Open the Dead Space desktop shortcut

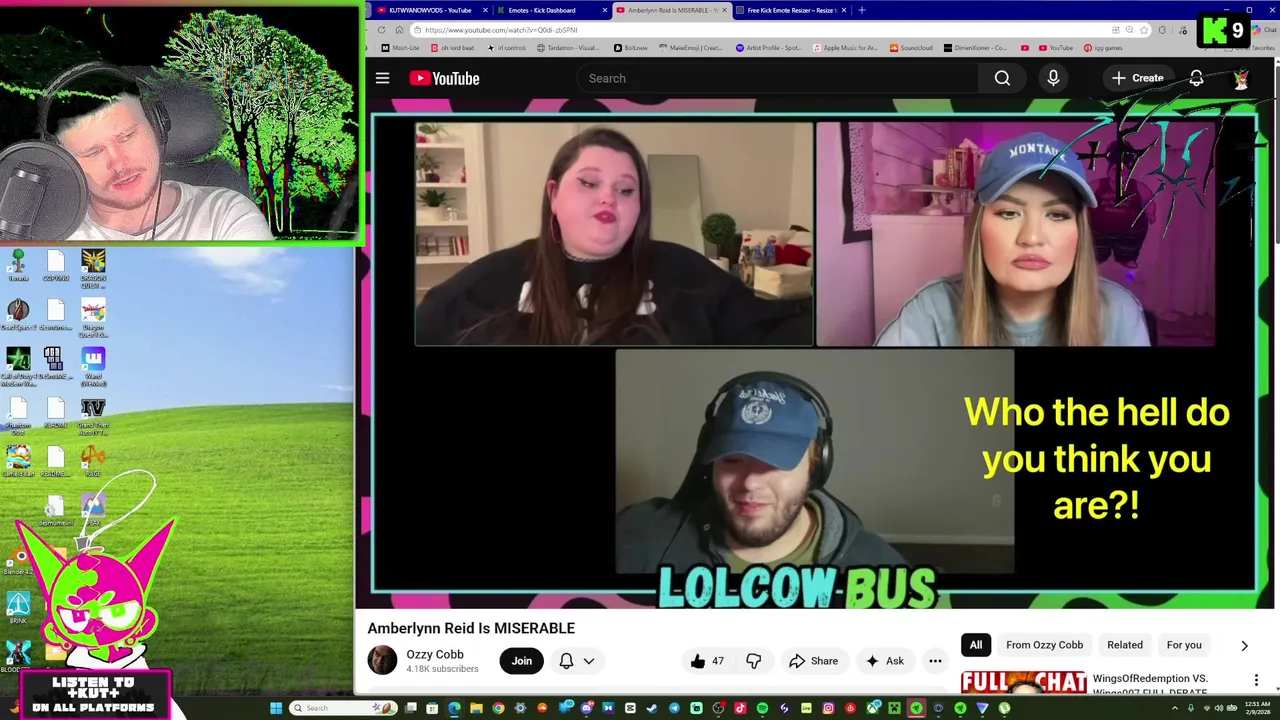click(x=18, y=314)
